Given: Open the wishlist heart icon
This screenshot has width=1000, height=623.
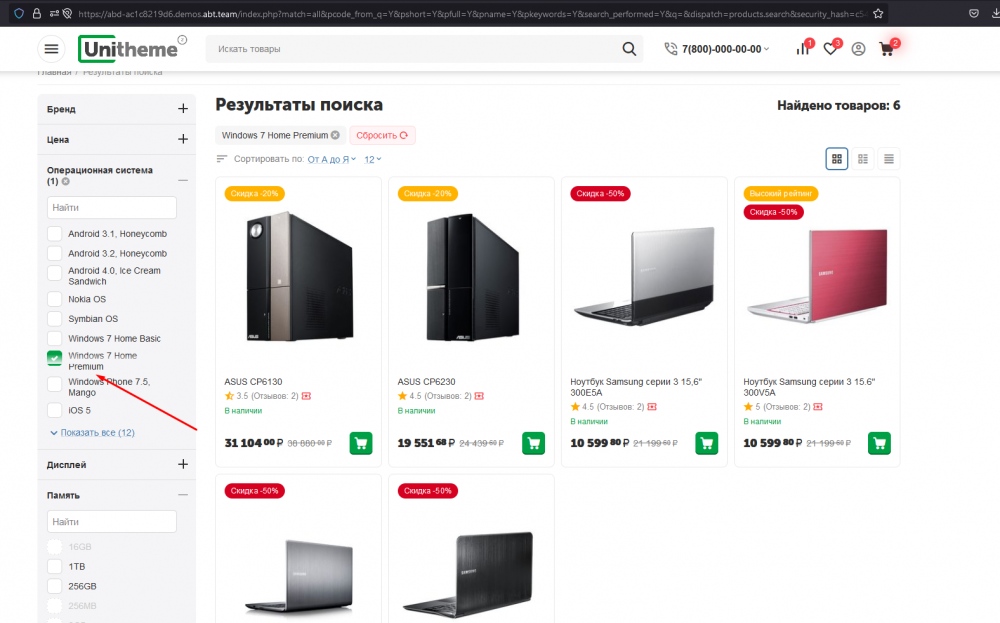Looking at the screenshot, I should [x=830, y=49].
